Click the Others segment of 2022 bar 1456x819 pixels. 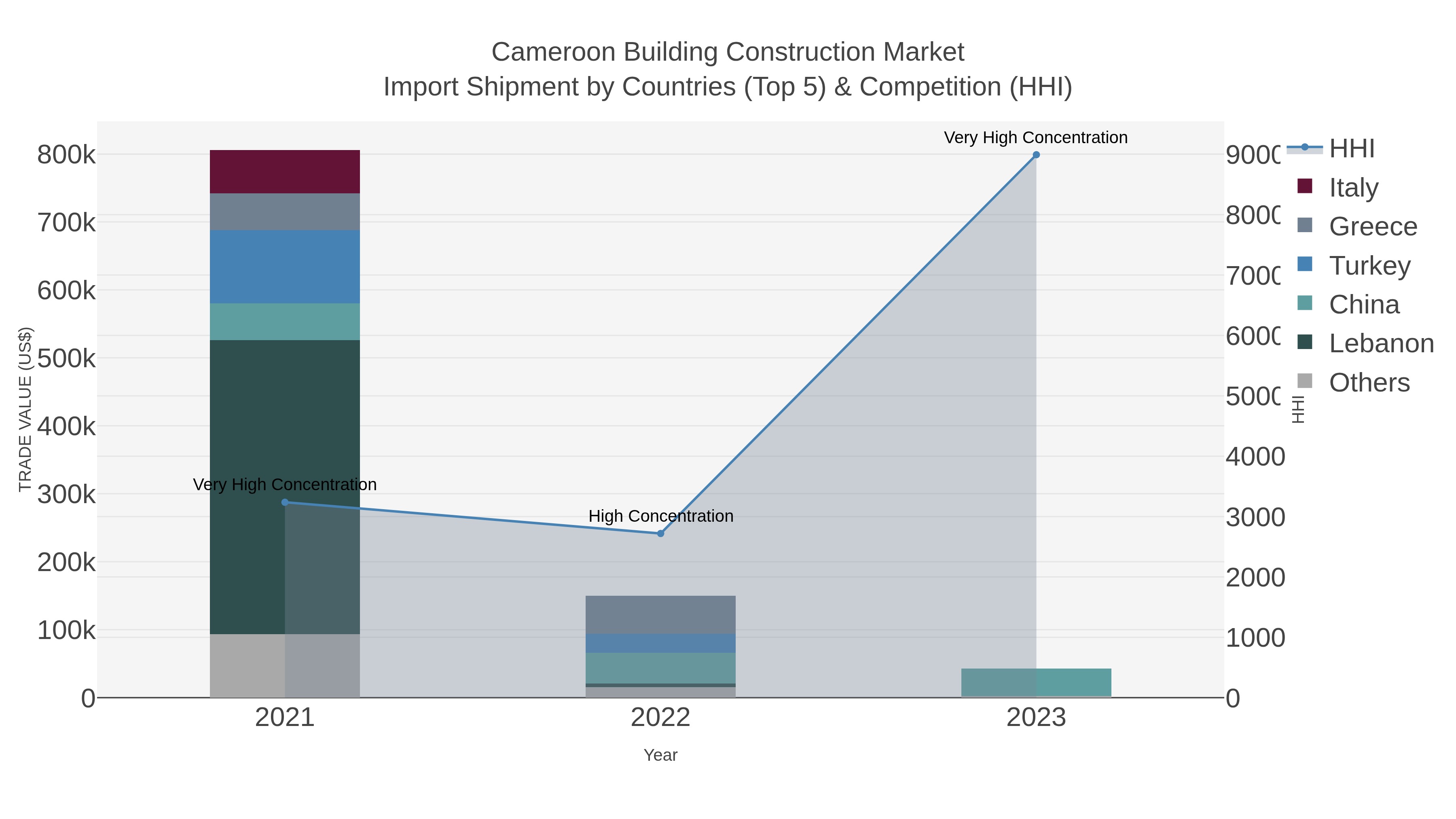[x=661, y=692]
